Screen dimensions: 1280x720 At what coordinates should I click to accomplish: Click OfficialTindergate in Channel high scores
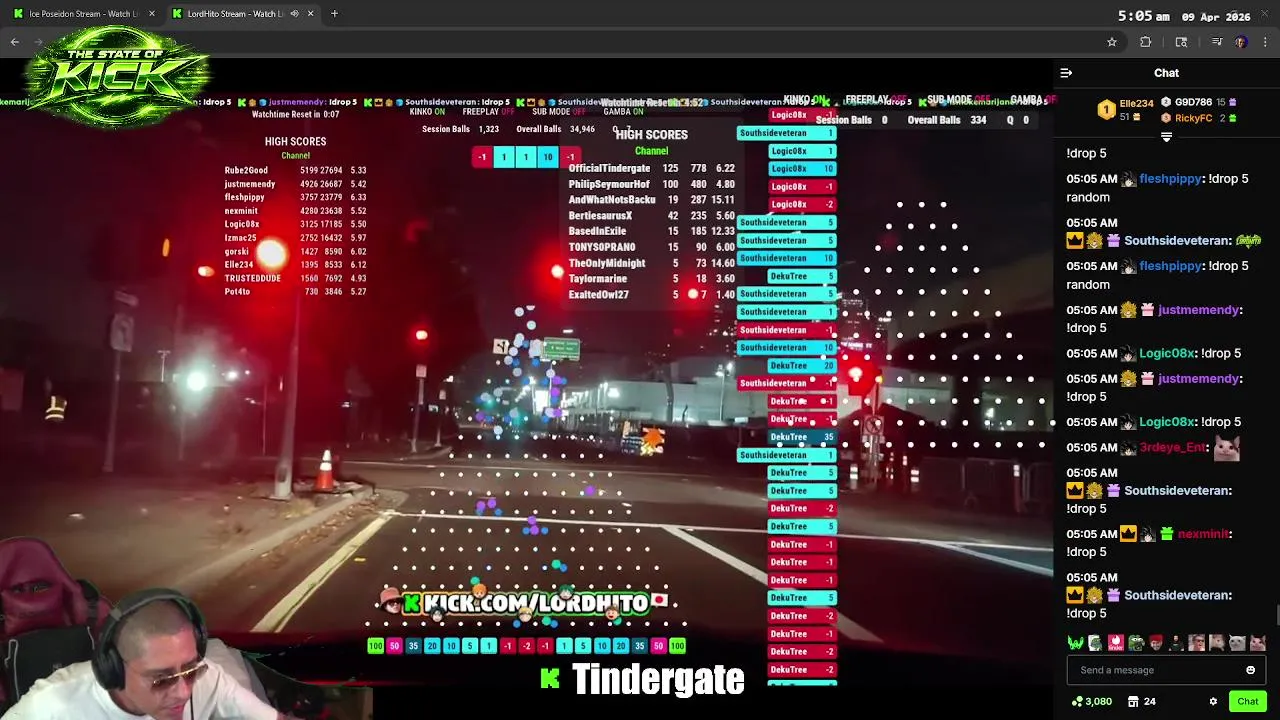[x=609, y=169]
